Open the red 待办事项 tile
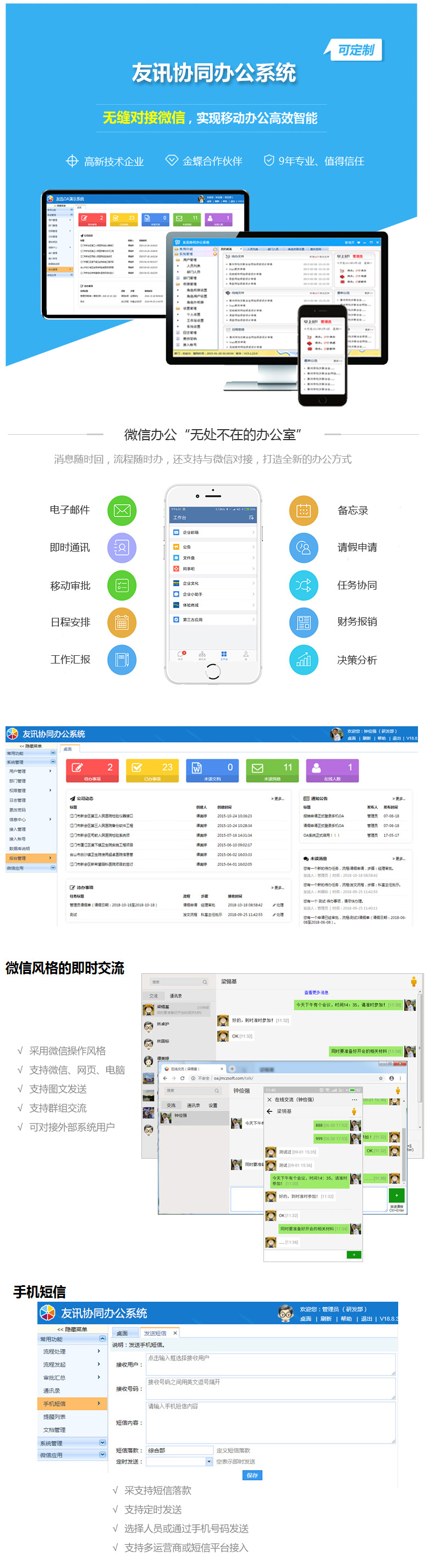The width and height of the screenshot is (429, 1568). coord(92,770)
